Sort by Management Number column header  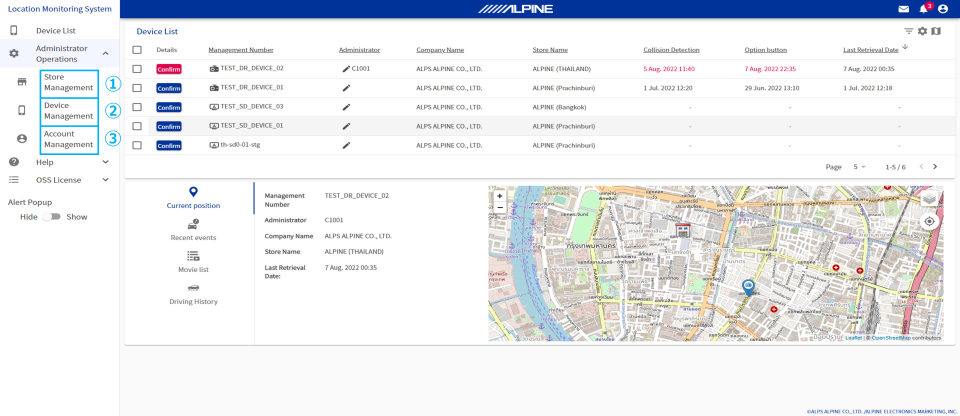coord(241,50)
